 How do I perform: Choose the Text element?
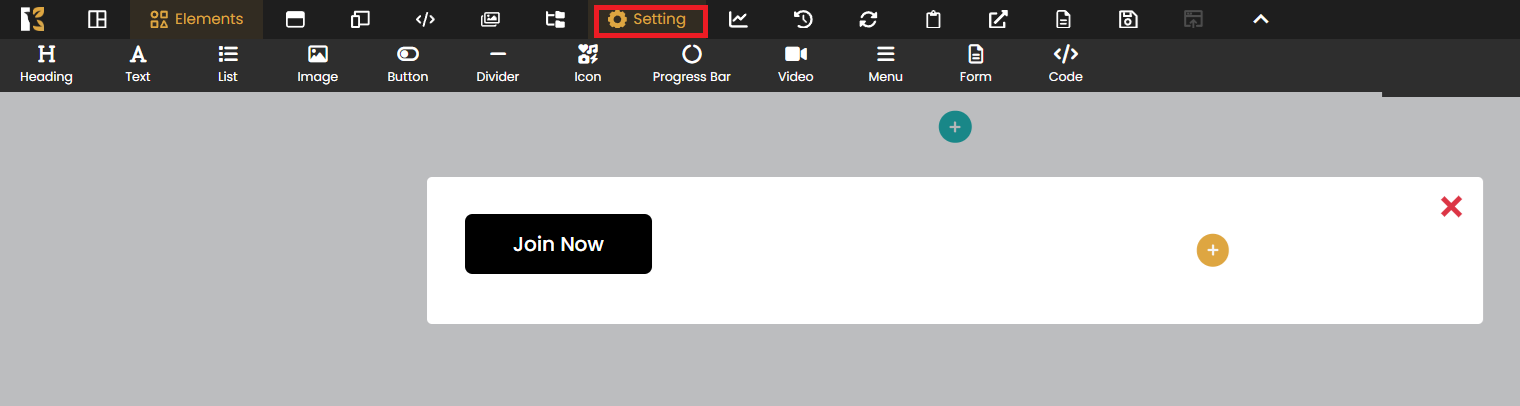click(x=138, y=64)
